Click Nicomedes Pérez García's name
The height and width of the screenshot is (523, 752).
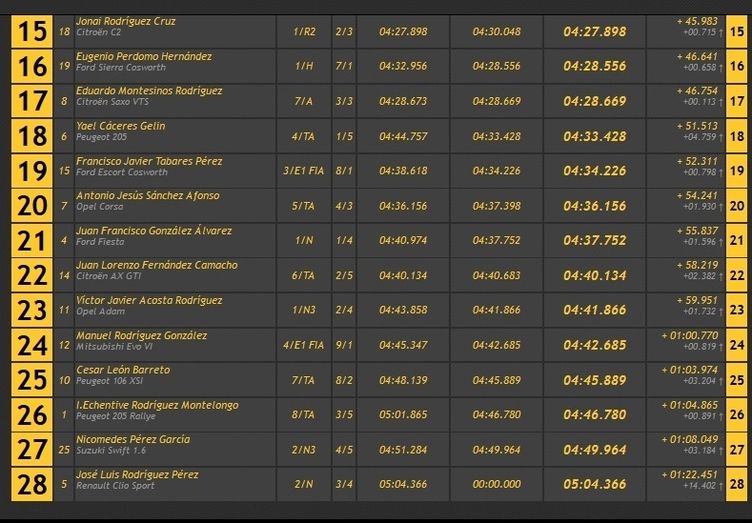pyautogui.click(x=133, y=439)
